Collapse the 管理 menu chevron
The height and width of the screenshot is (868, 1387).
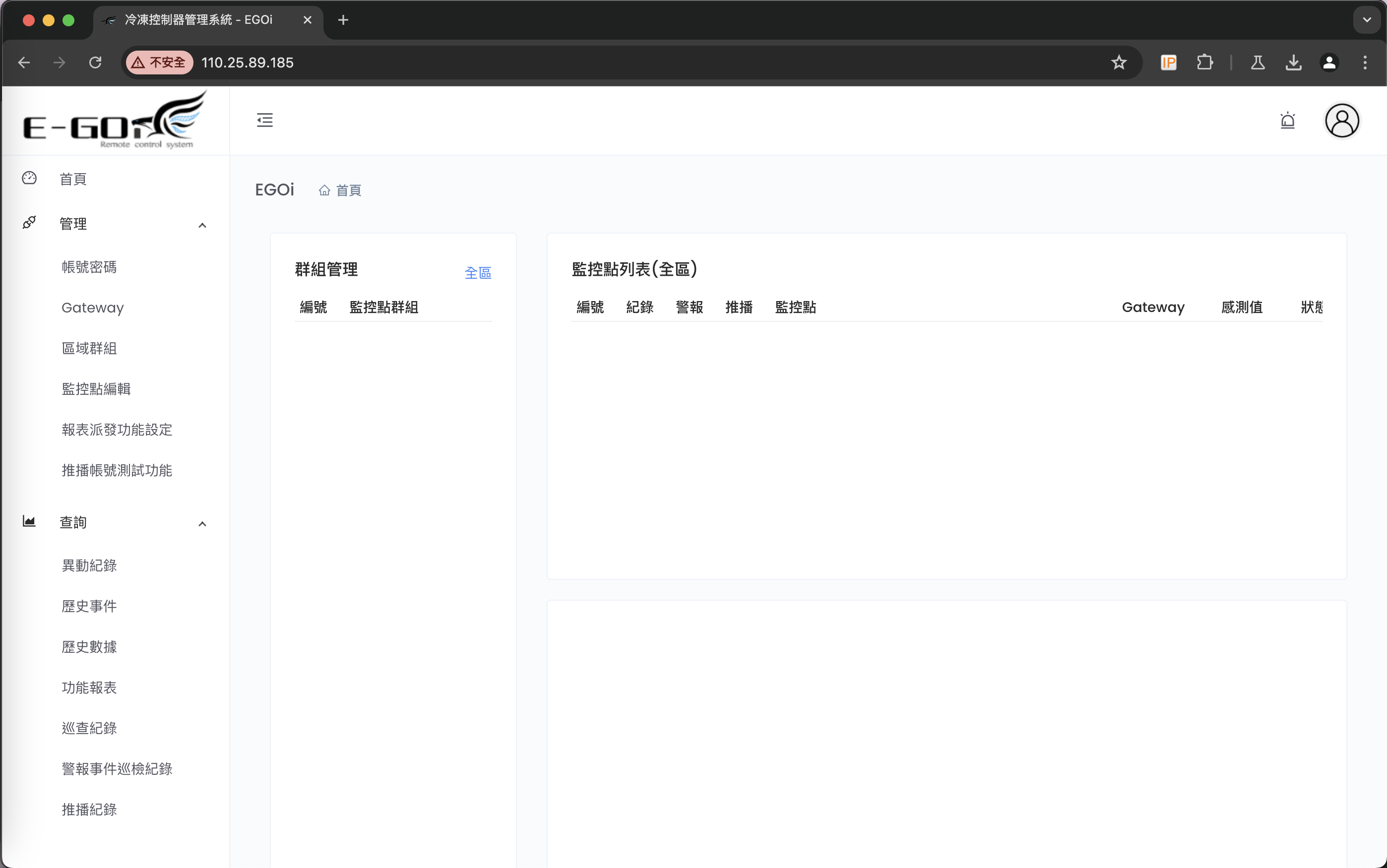pyautogui.click(x=202, y=225)
